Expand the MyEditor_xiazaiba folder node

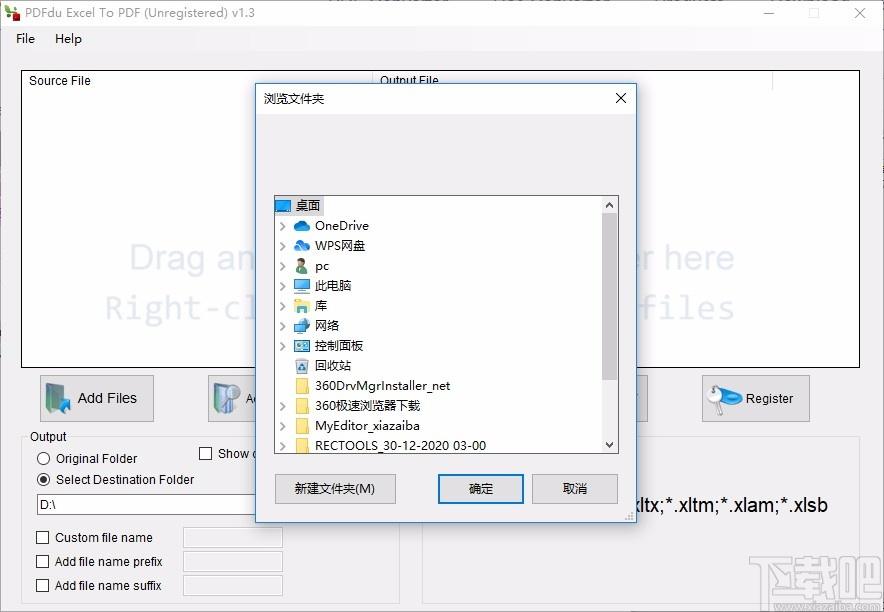tap(283, 426)
